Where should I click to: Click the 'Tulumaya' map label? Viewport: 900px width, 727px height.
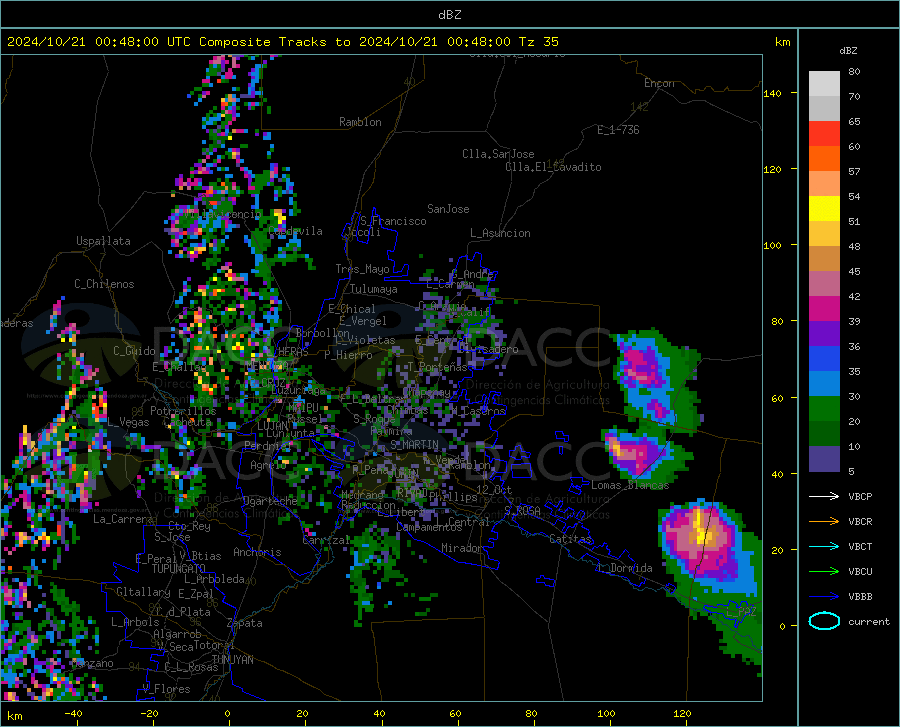[374, 289]
